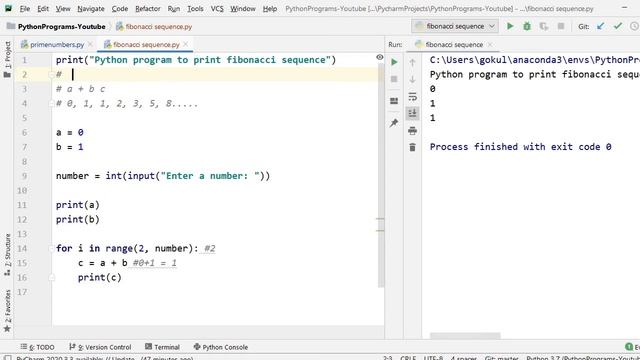Collapse comment block fold marker at line 2

pos(51,74)
